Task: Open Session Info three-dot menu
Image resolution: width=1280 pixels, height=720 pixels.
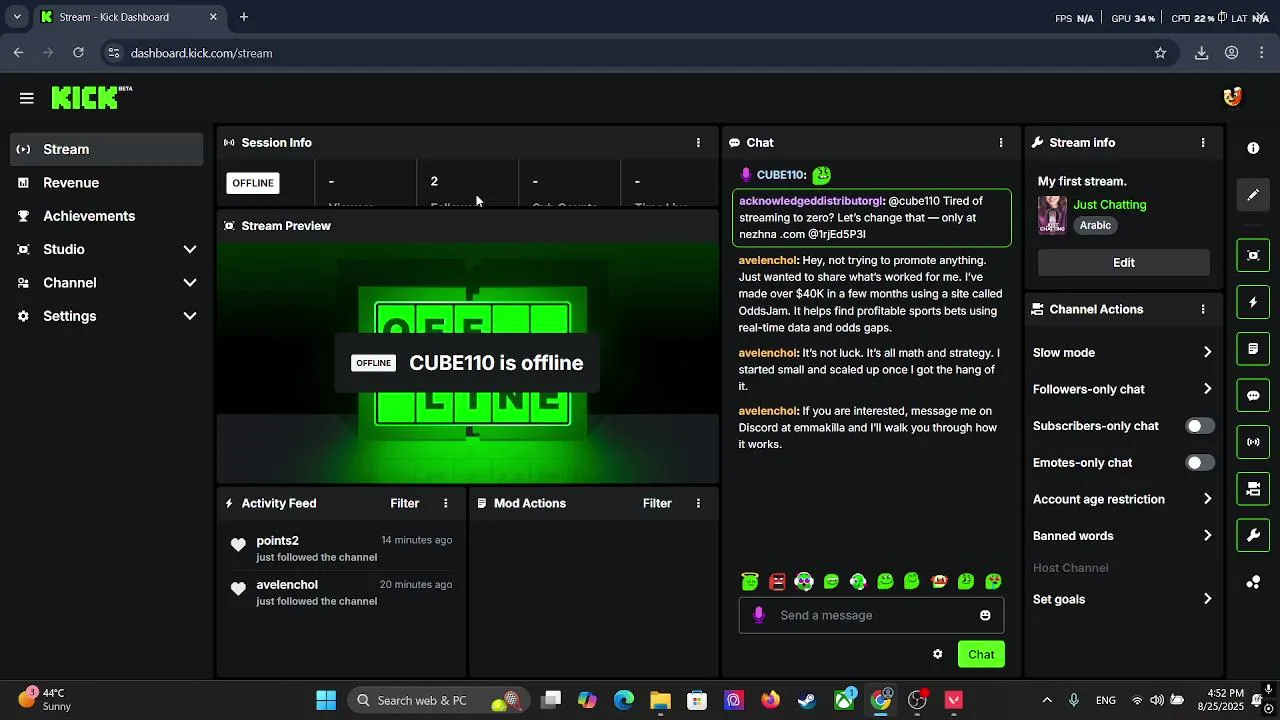Action: 698,143
